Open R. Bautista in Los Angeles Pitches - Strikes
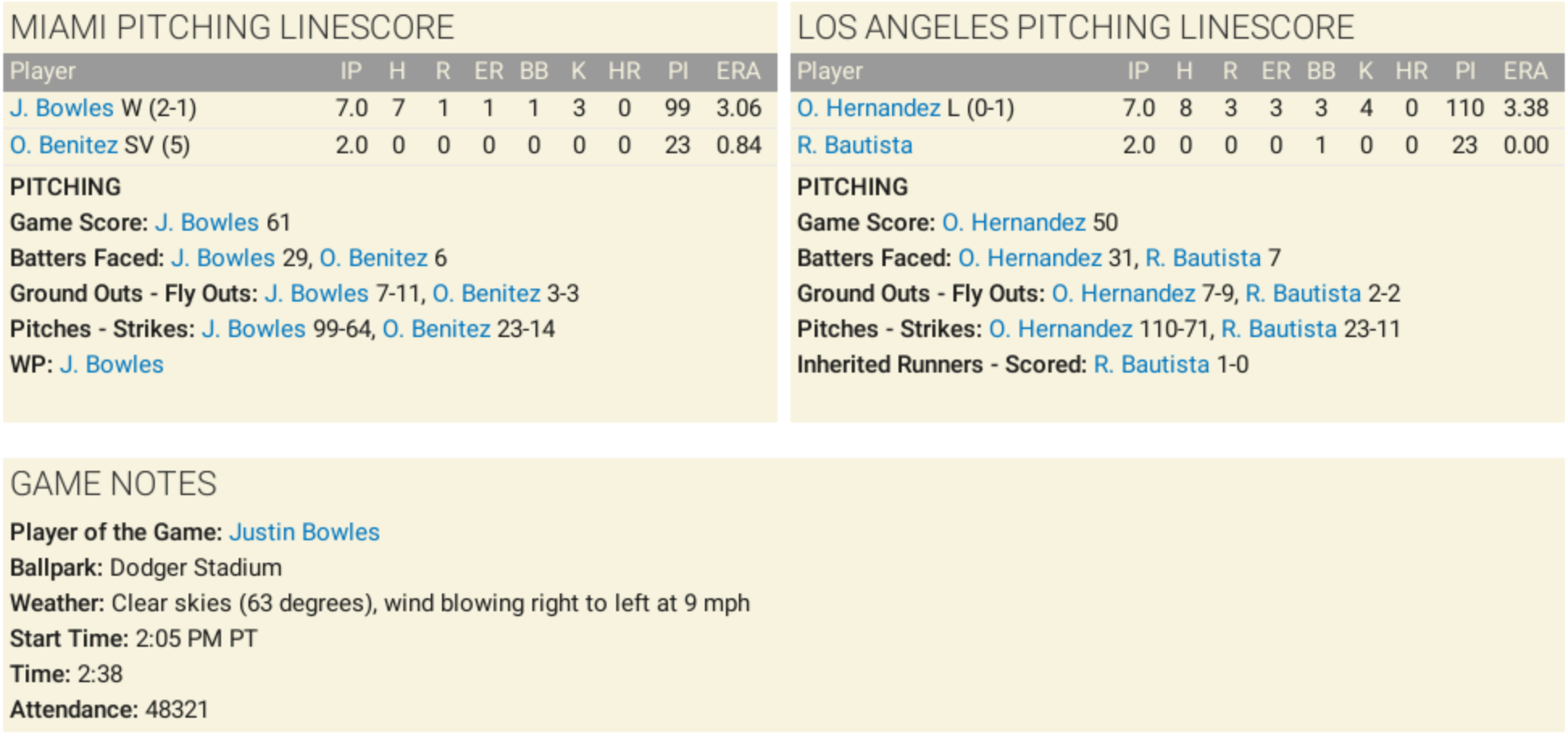 1278,329
